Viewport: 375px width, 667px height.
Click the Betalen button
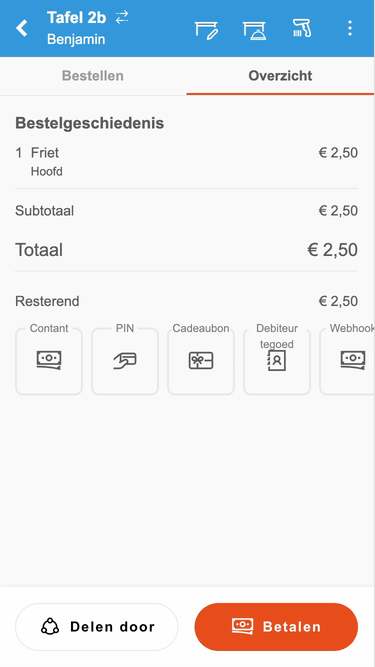(276, 627)
